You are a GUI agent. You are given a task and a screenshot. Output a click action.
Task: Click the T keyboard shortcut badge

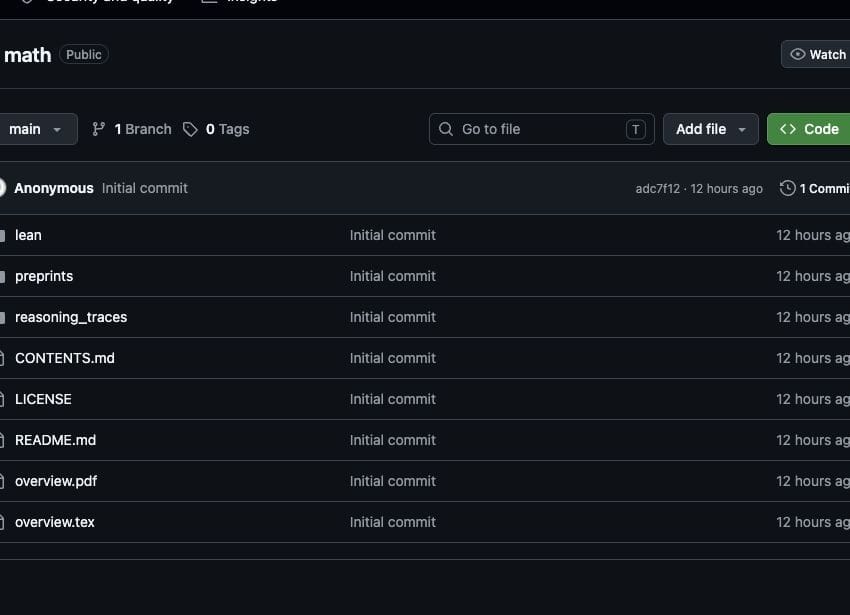pyautogui.click(x=635, y=129)
